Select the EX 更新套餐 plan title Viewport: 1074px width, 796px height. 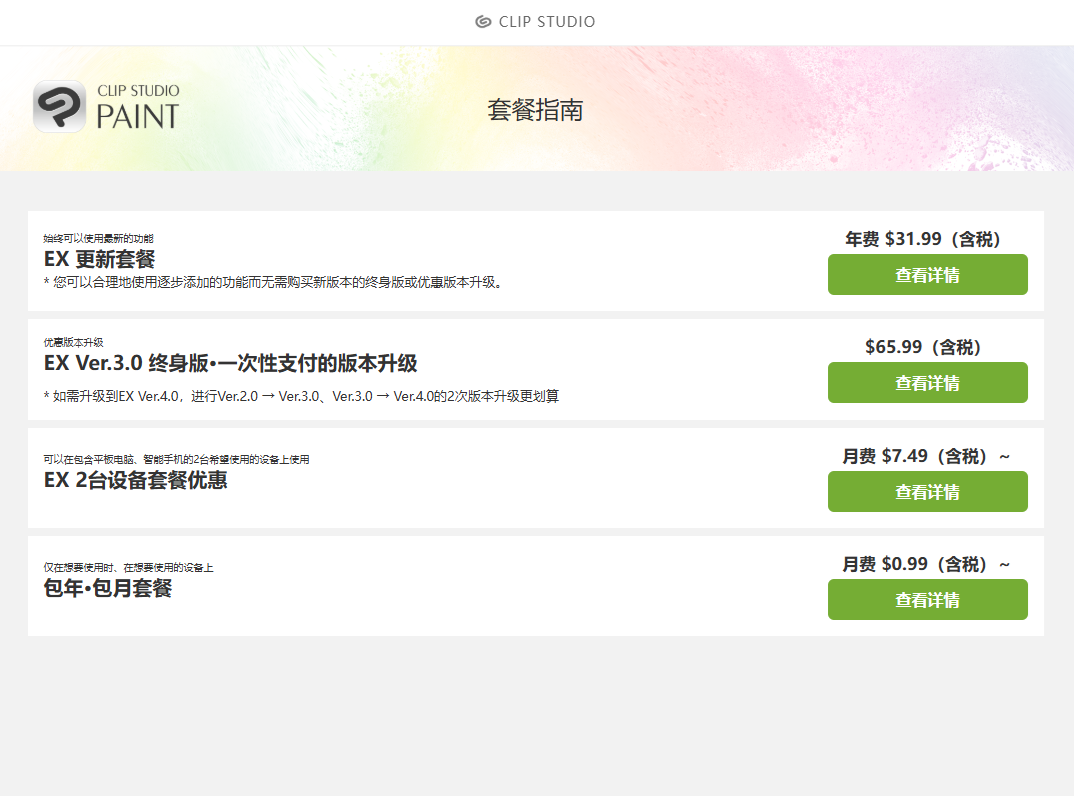click(100, 260)
